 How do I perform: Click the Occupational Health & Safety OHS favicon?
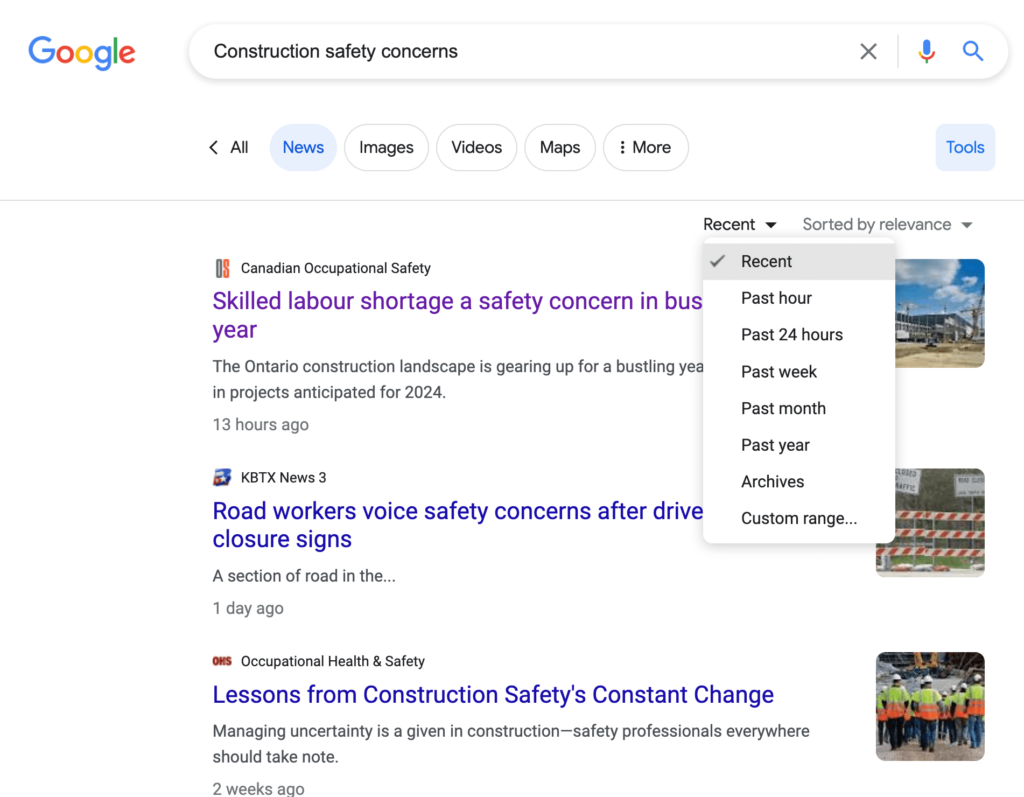tap(222, 661)
